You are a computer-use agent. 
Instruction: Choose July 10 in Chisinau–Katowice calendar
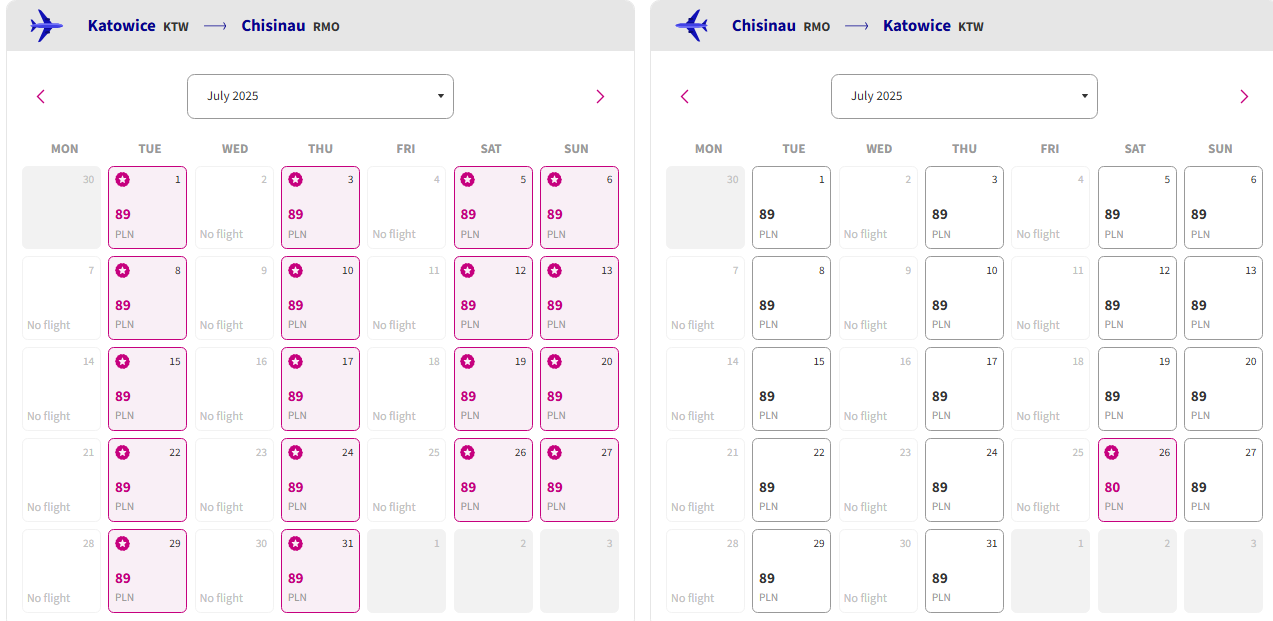964,298
